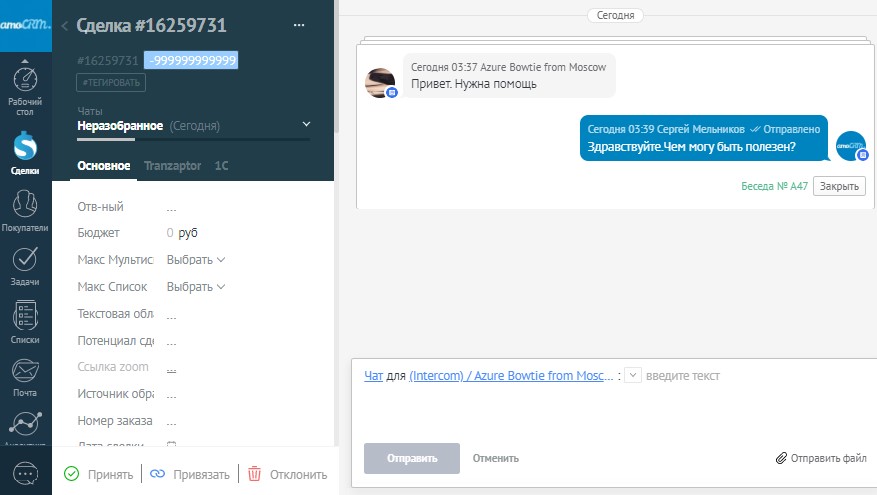Open the Рабочий стол dashboard icon
Image resolution: width=877 pixels, height=495 pixels.
click(25, 90)
